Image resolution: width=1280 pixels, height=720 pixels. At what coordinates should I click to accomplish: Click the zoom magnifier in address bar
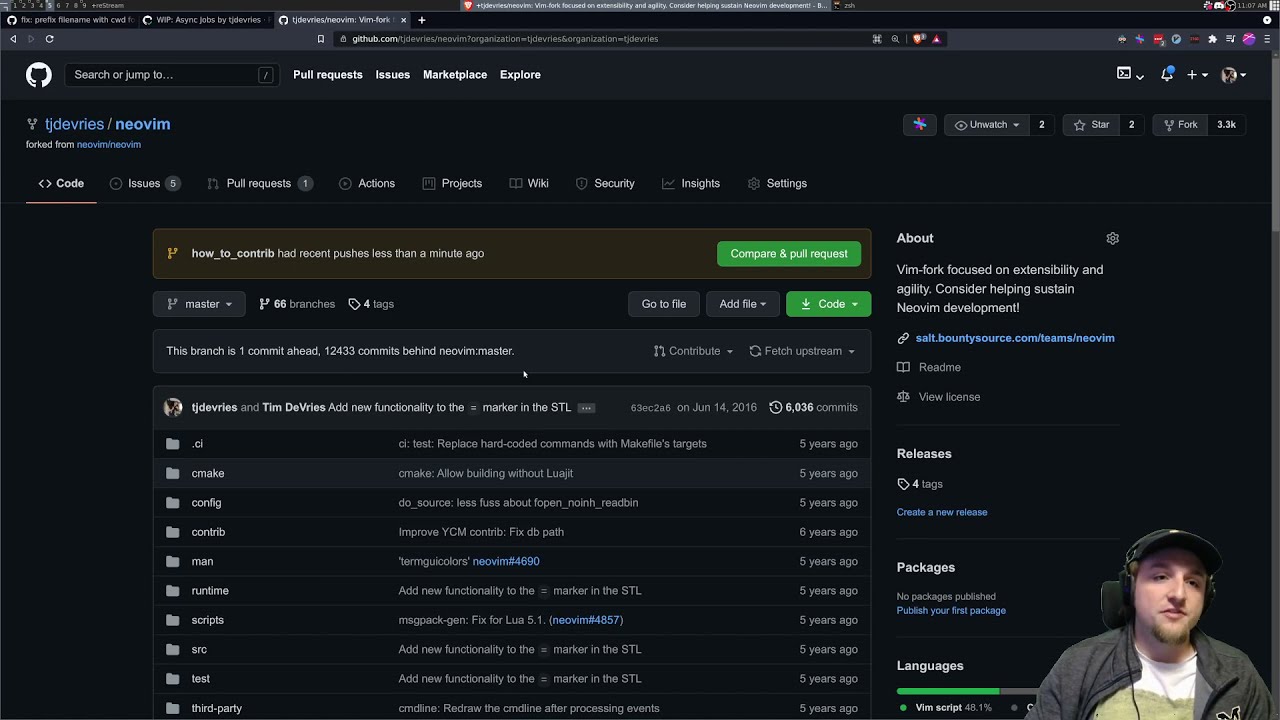pos(895,39)
